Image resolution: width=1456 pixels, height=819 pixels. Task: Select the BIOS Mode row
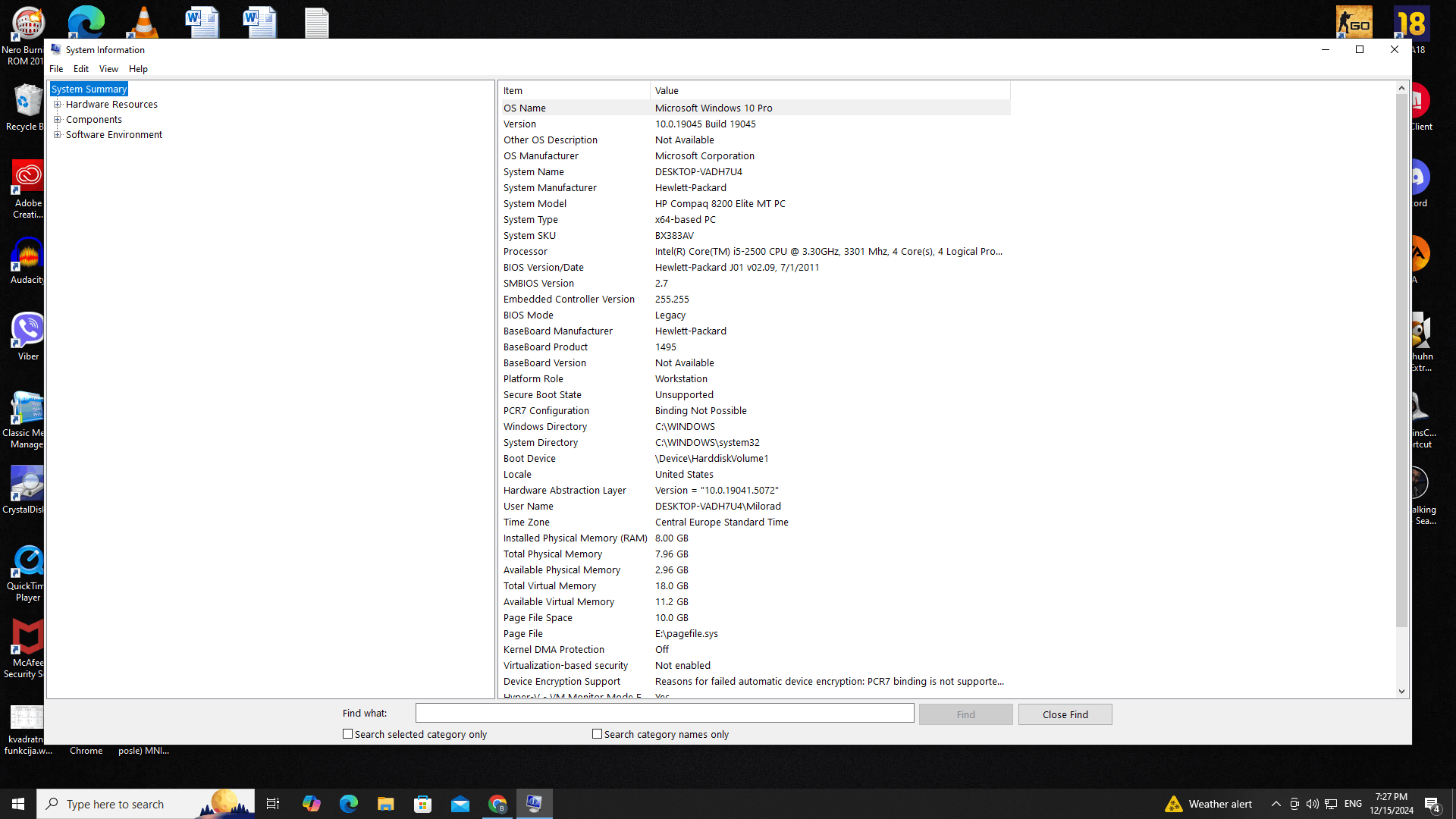(x=755, y=315)
